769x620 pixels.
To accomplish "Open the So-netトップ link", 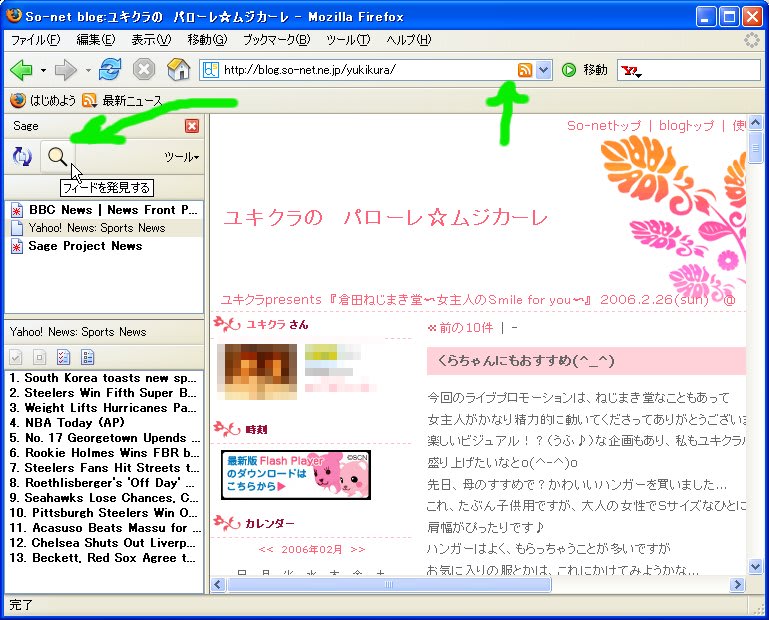I will click(604, 126).
